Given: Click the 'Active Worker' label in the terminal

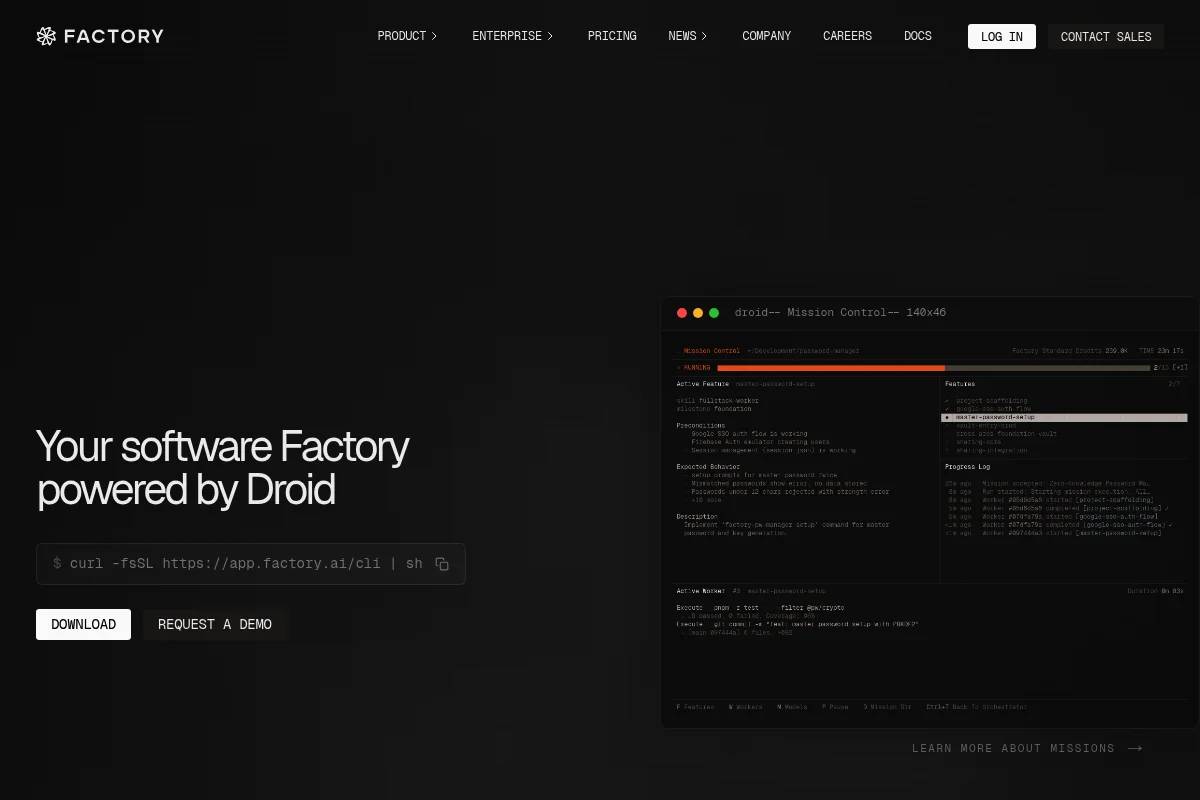Looking at the screenshot, I should (x=701, y=591).
